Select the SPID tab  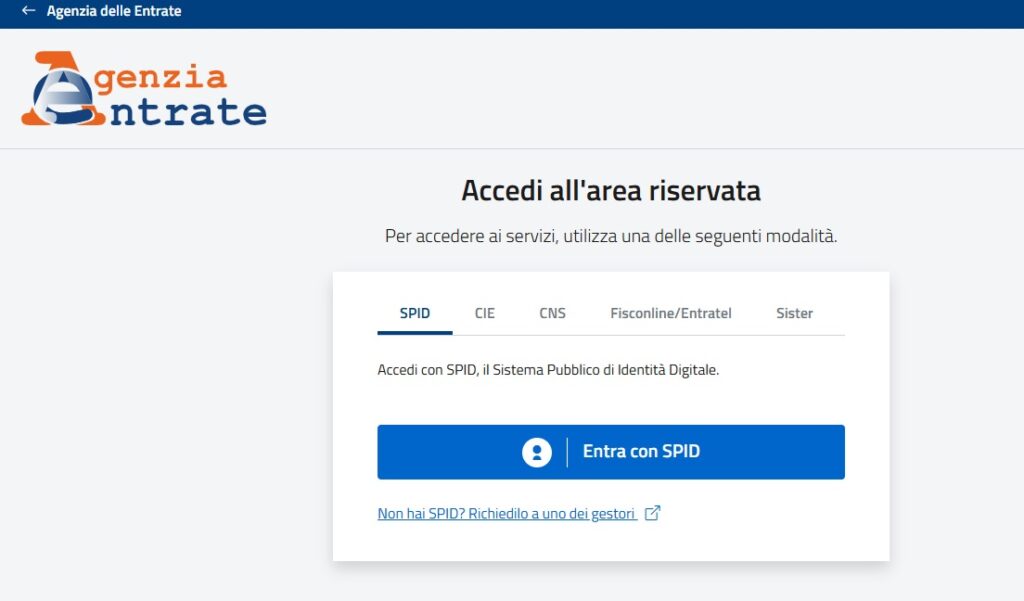pyautogui.click(x=415, y=314)
